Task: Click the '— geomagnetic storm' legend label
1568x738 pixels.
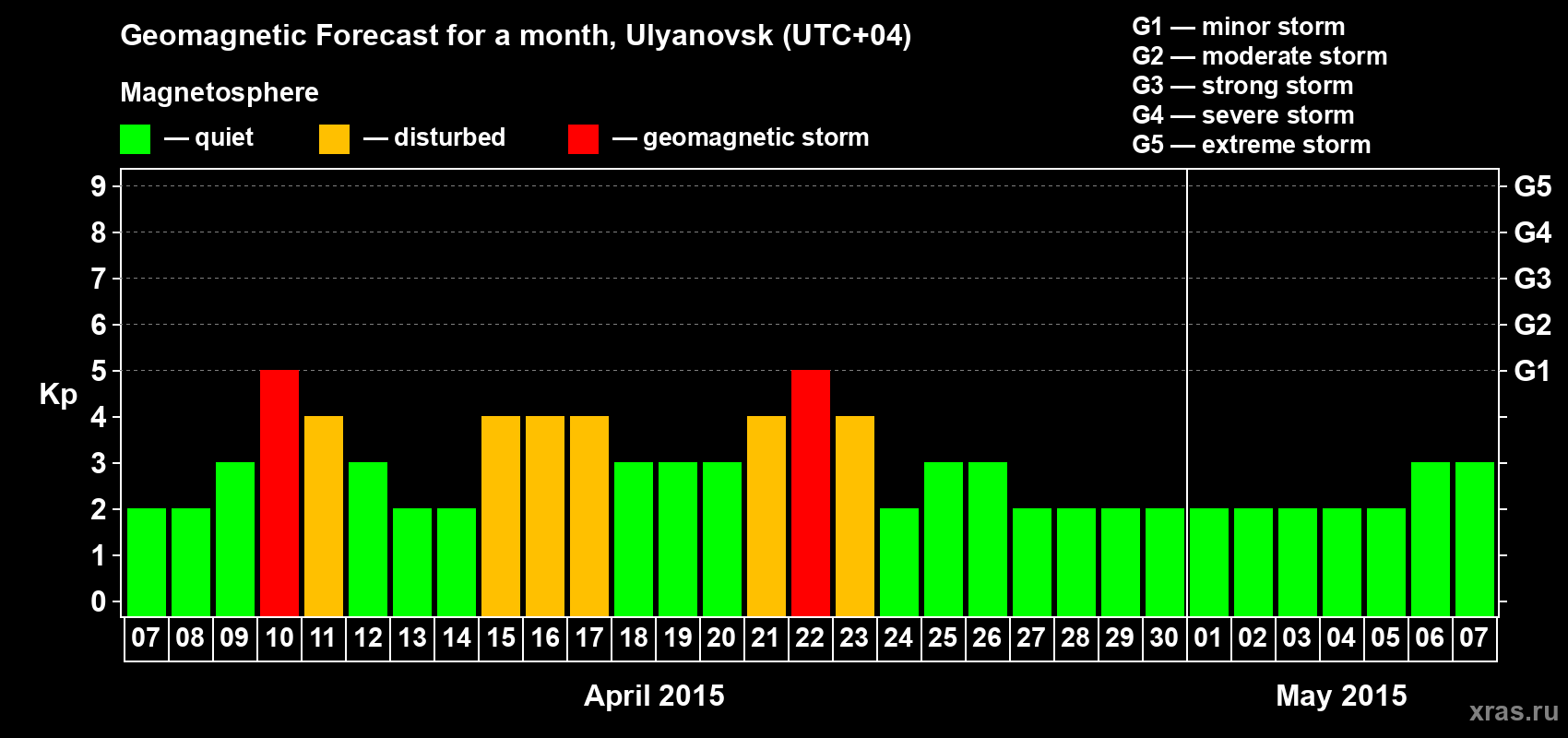Action: (741, 138)
